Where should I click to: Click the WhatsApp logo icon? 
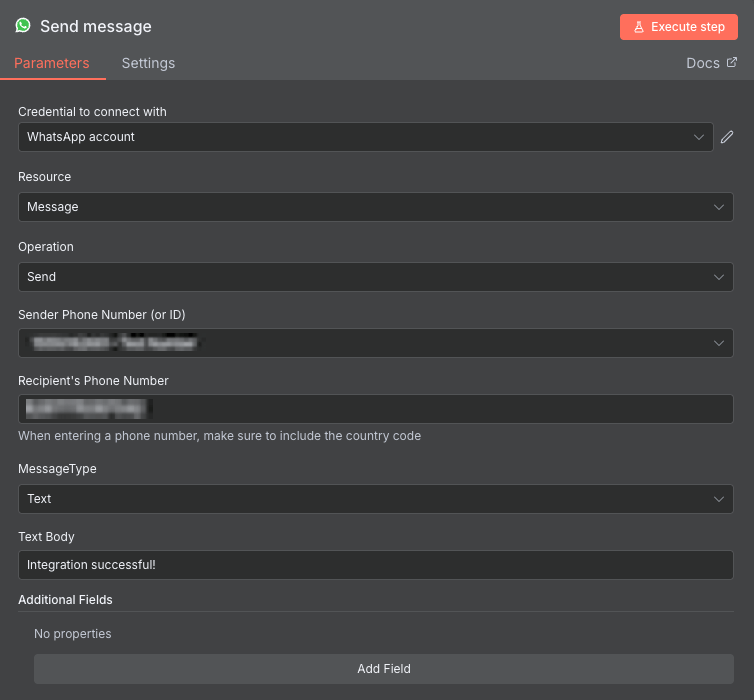pyautogui.click(x=23, y=26)
